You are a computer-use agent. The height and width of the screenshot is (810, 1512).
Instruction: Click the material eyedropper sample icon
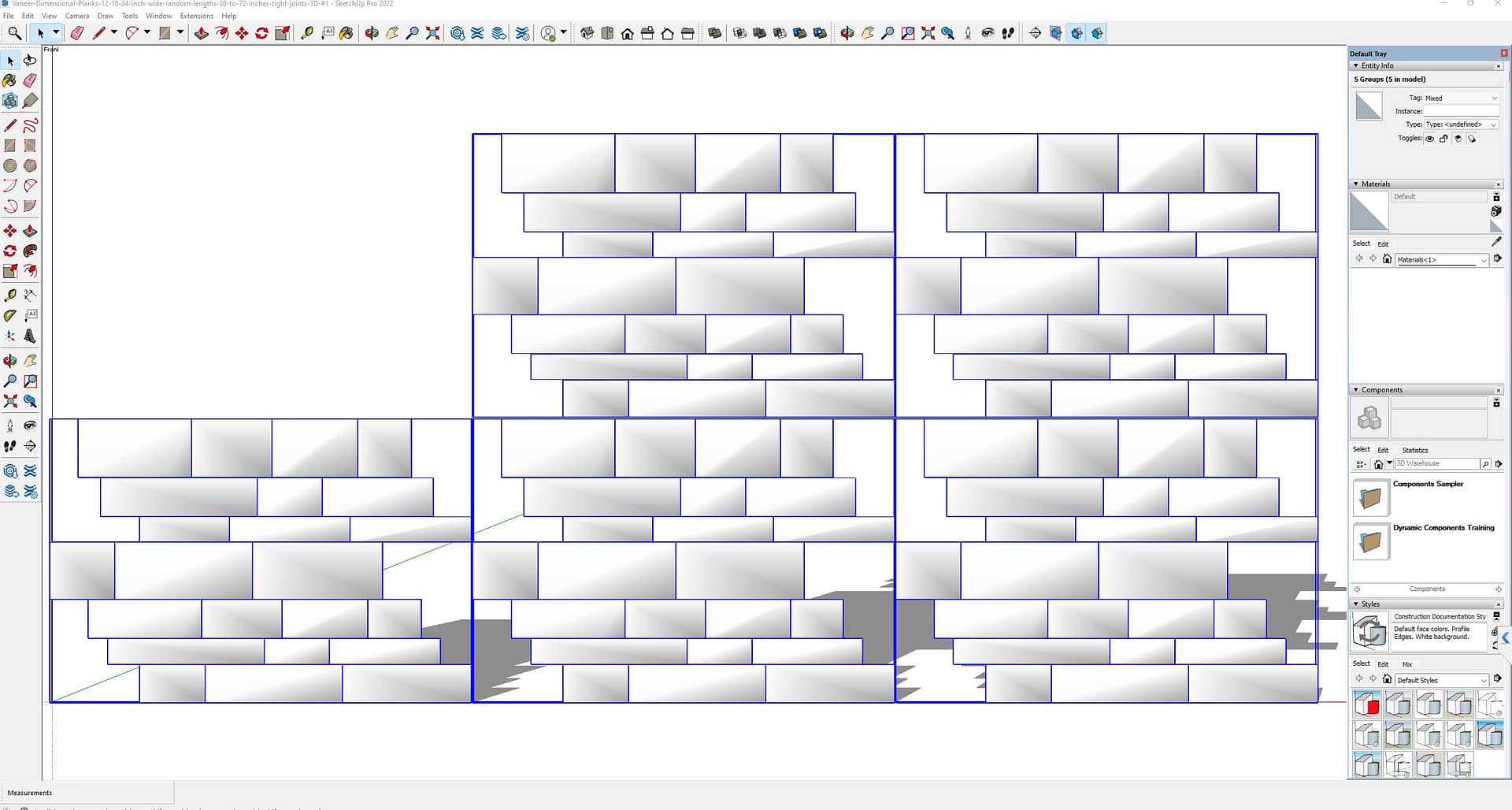1496,242
